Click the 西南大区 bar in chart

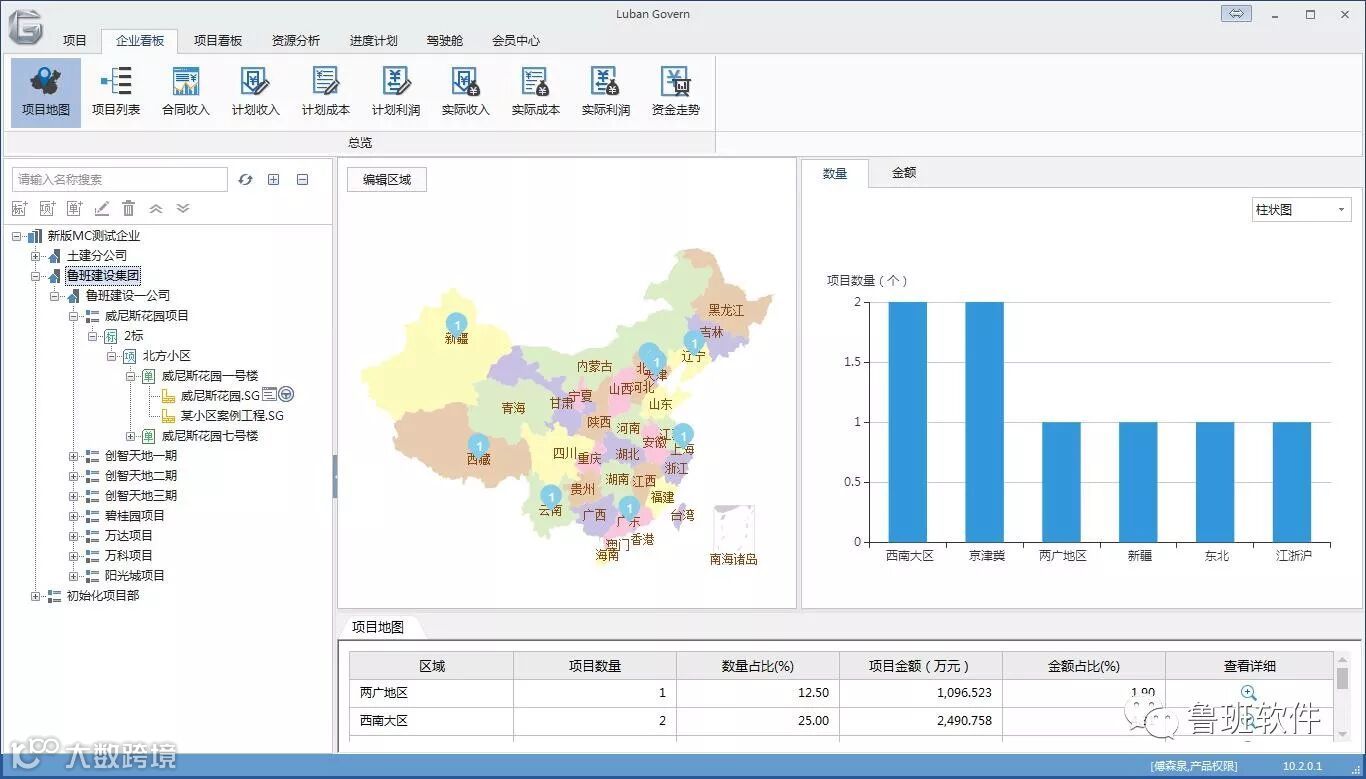click(908, 422)
